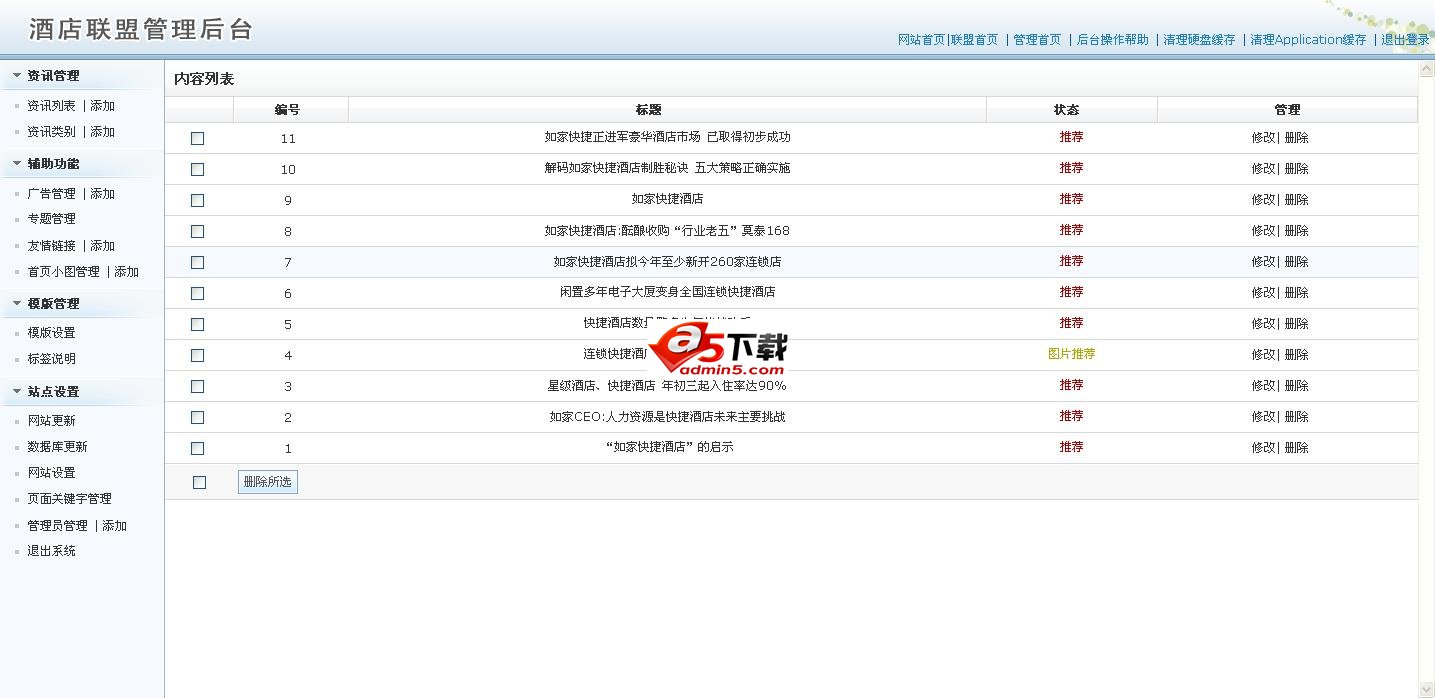Viewport: 1435px width, 698px height.
Task: Open 管理员管理 in sidebar
Action: 57,526
